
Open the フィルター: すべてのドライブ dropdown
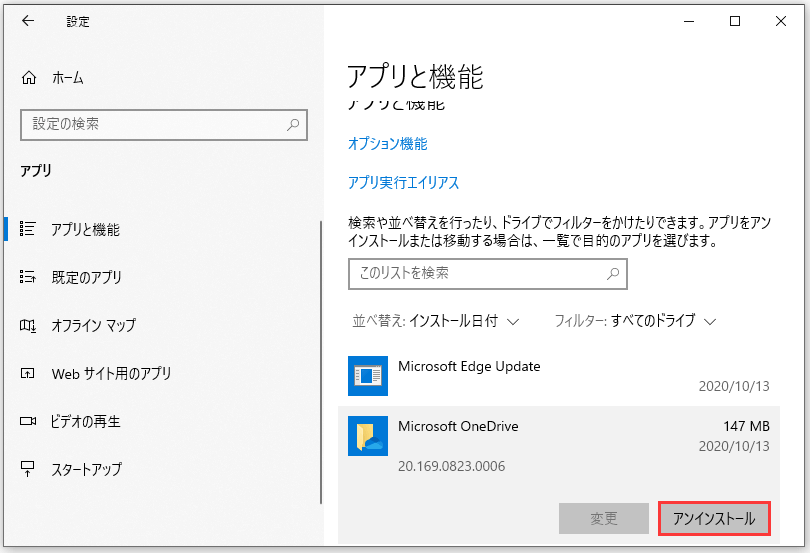pos(635,321)
